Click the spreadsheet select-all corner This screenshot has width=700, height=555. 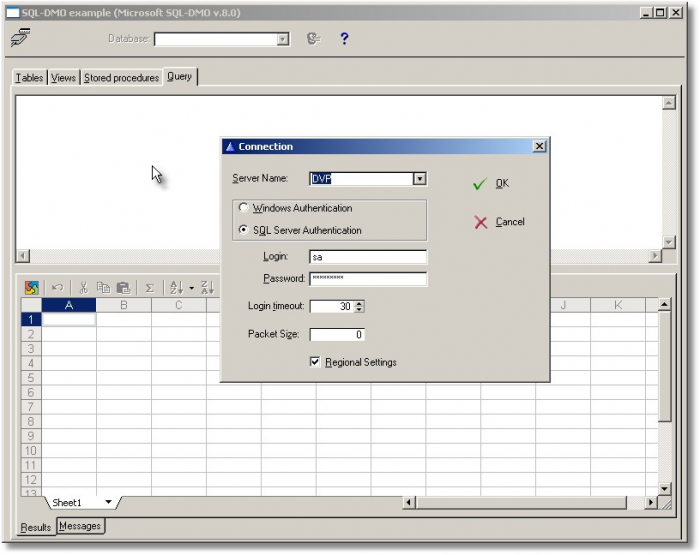tap(31, 305)
